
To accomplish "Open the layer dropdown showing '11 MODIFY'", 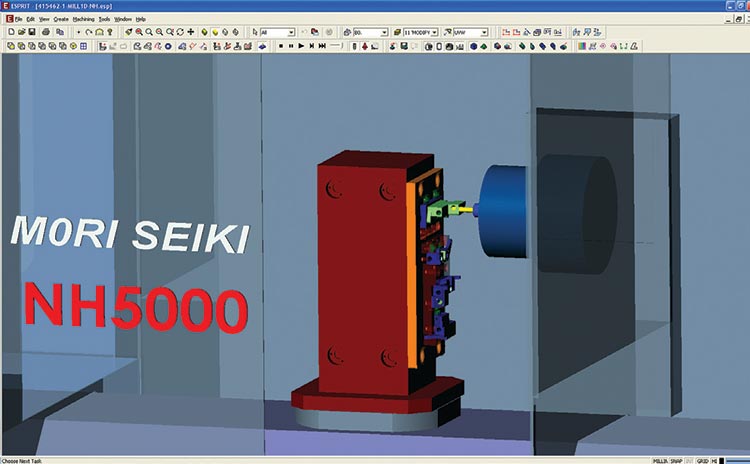I will click(x=421, y=32).
